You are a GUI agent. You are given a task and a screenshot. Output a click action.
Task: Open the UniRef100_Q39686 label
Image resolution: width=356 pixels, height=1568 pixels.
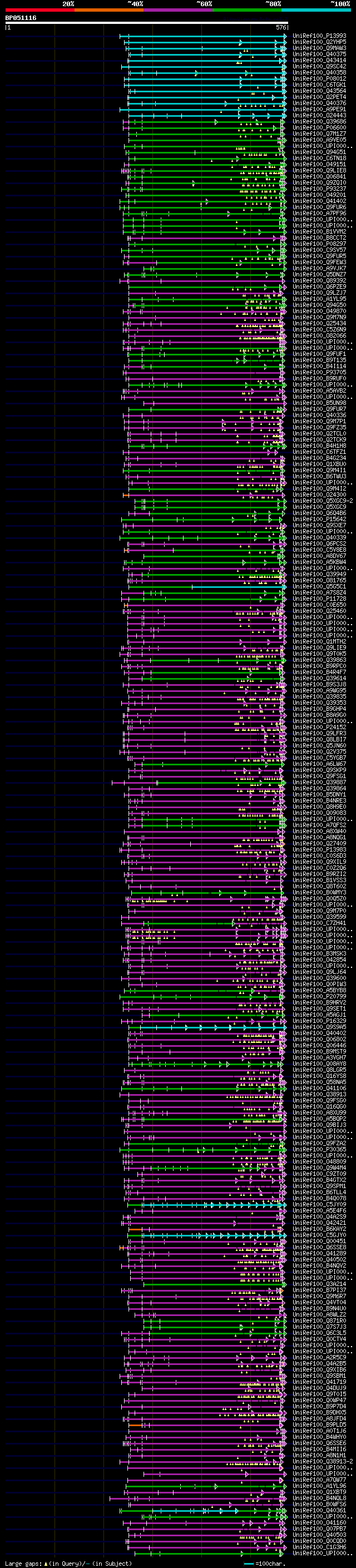[x=319, y=122]
